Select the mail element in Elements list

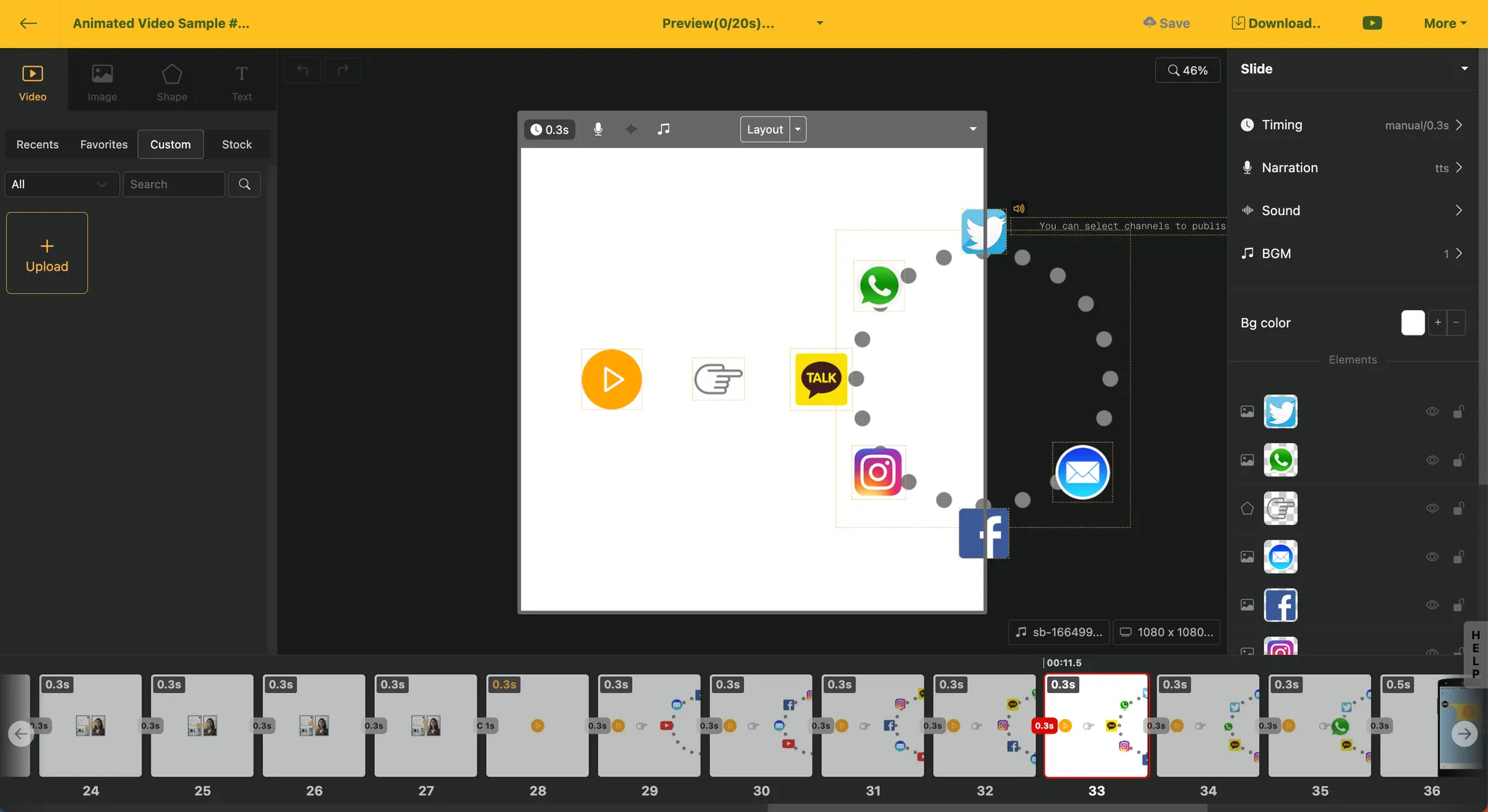(1281, 557)
